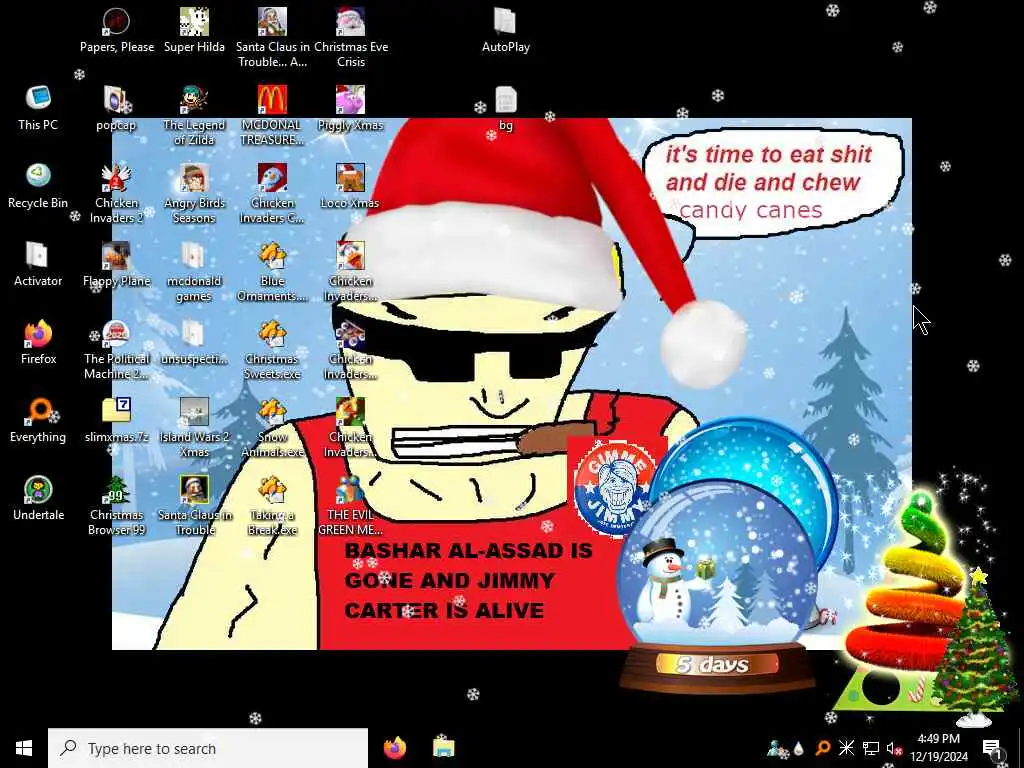Select the Christmas Eve Crisis shortcut
This screenshot has width=1024, height=768.
click(x=351, y=37)
